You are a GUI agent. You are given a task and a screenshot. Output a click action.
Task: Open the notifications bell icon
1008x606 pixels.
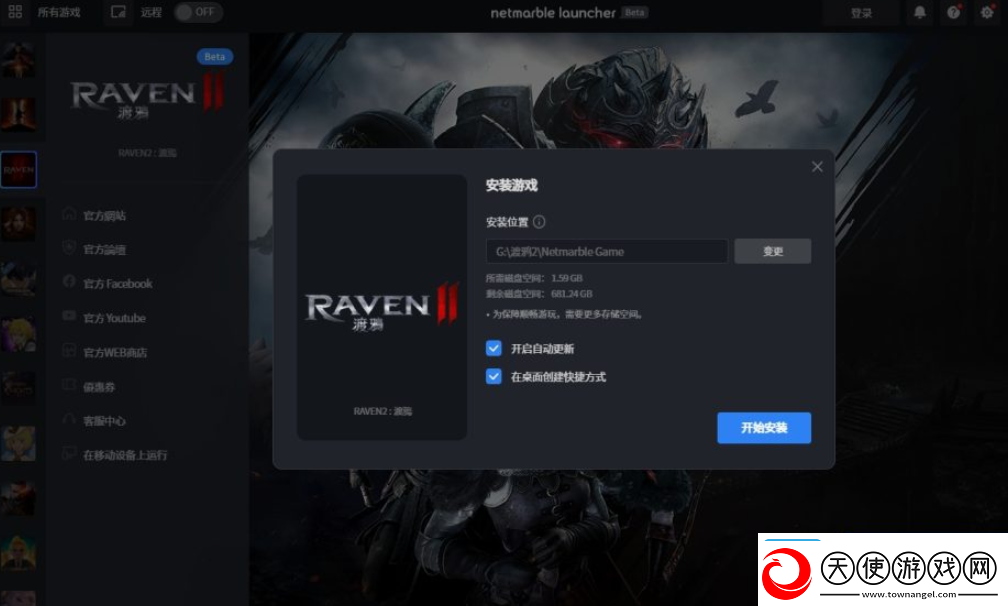(x=920, y=12)
